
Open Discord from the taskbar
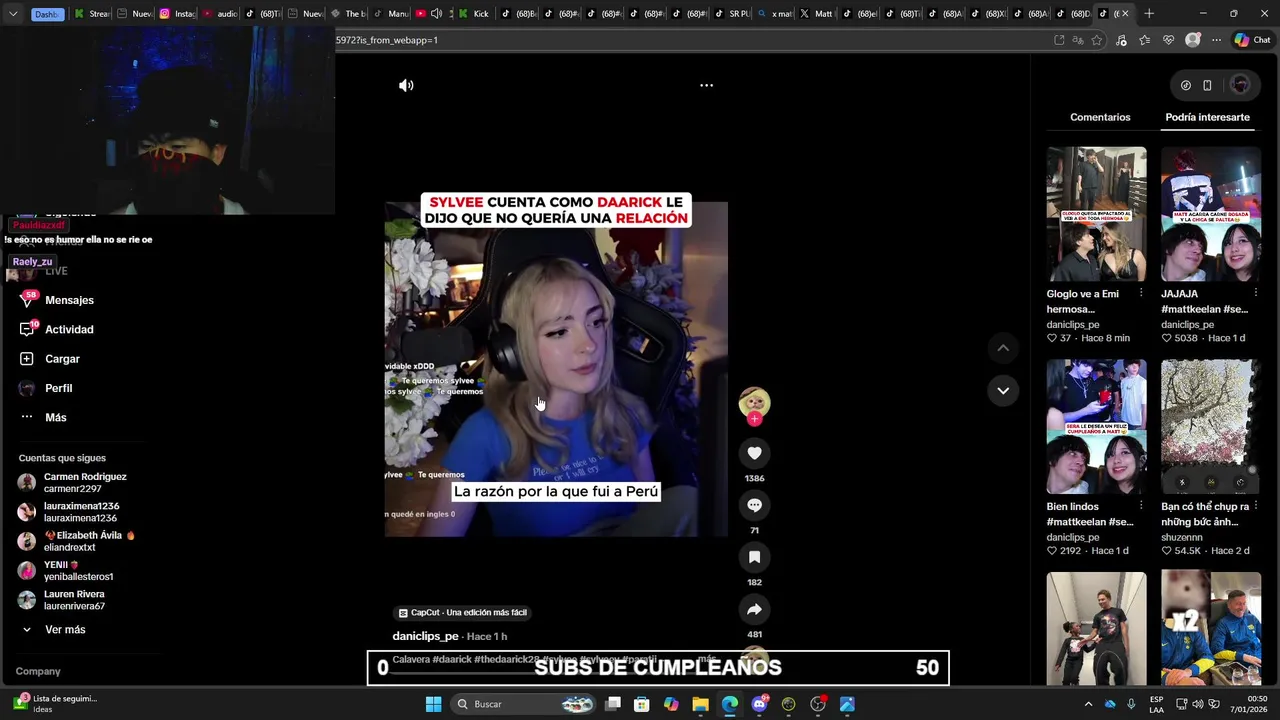pos(759,704)
